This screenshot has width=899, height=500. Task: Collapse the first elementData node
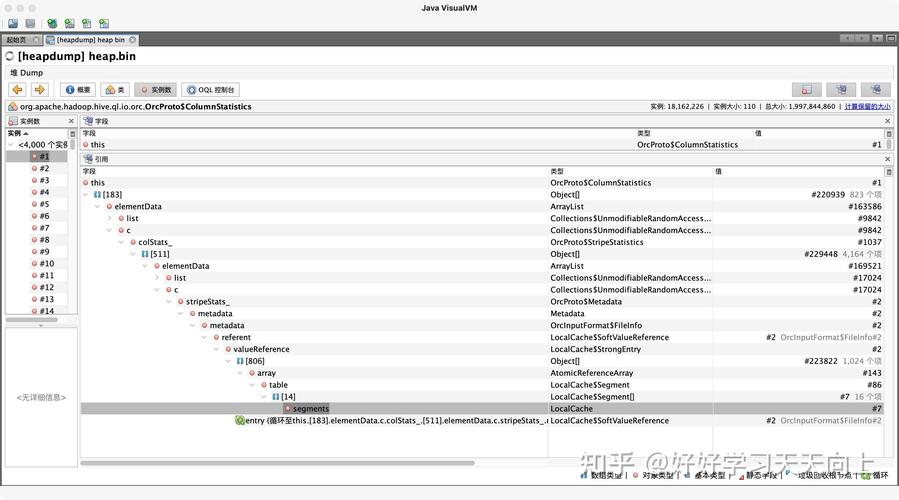97,206
